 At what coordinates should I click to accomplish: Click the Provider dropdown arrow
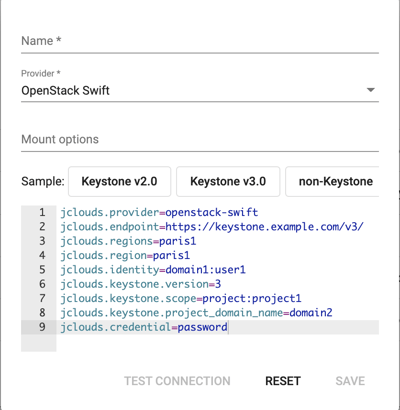[x=371, y=90]
